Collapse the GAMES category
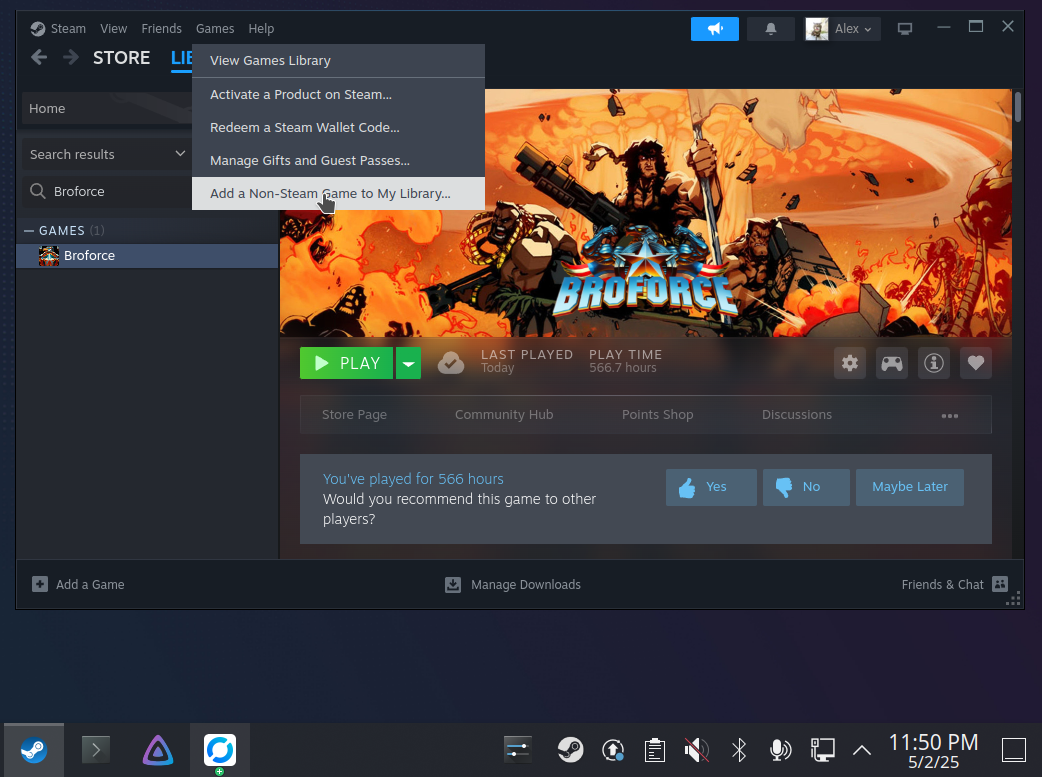 click(29, 231)
